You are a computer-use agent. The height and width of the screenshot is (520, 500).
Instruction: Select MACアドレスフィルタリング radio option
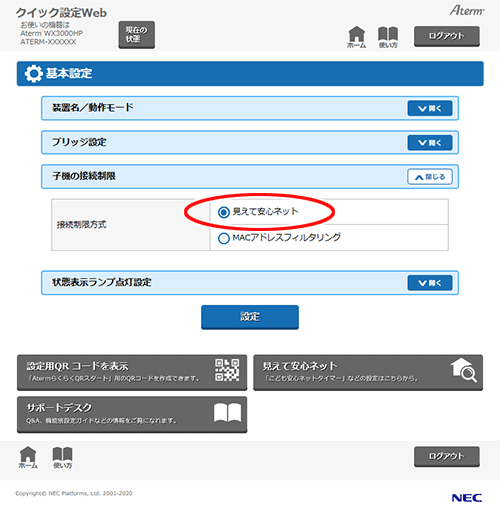coord(224,238)
